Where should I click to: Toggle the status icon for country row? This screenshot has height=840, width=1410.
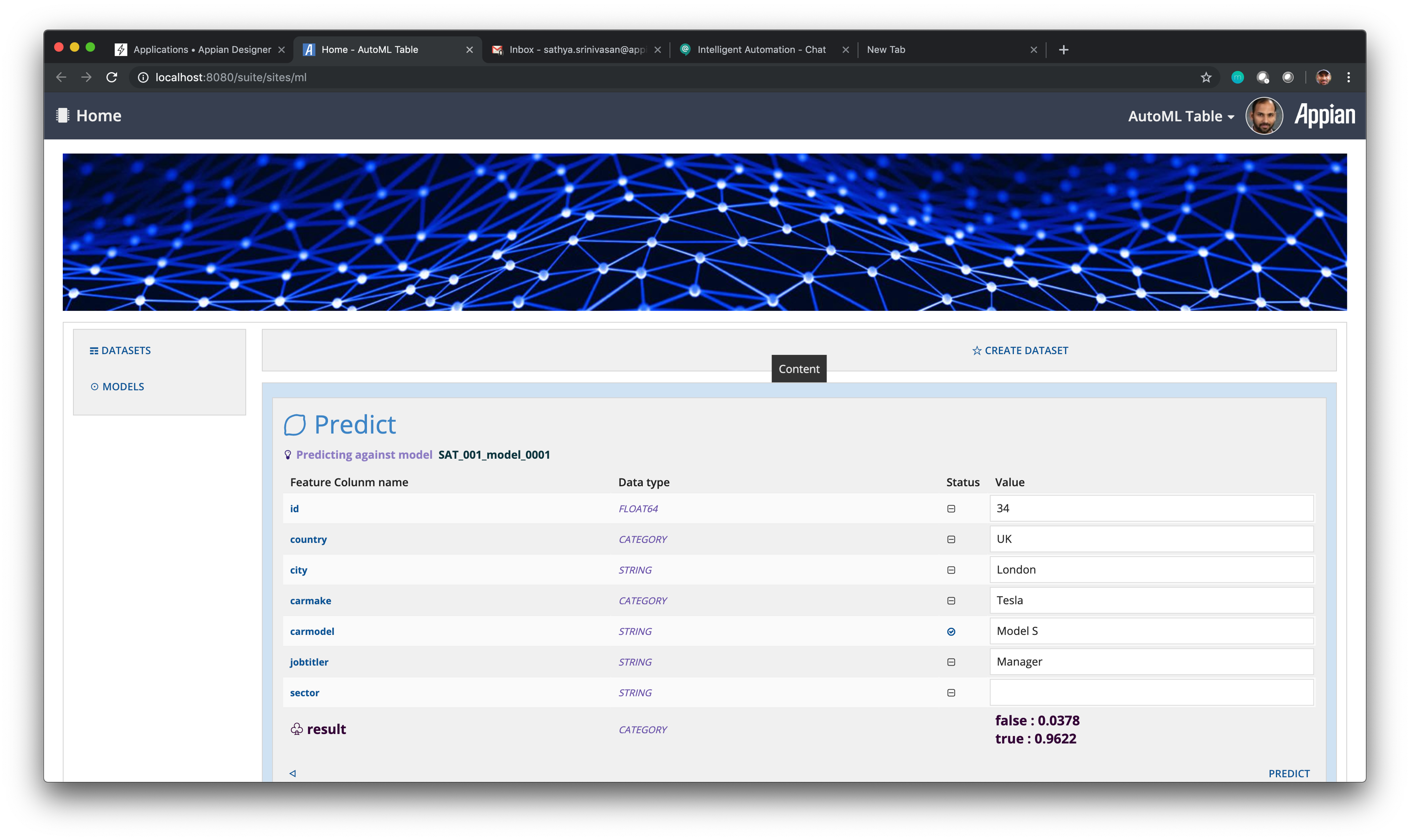tap(951, 539)
